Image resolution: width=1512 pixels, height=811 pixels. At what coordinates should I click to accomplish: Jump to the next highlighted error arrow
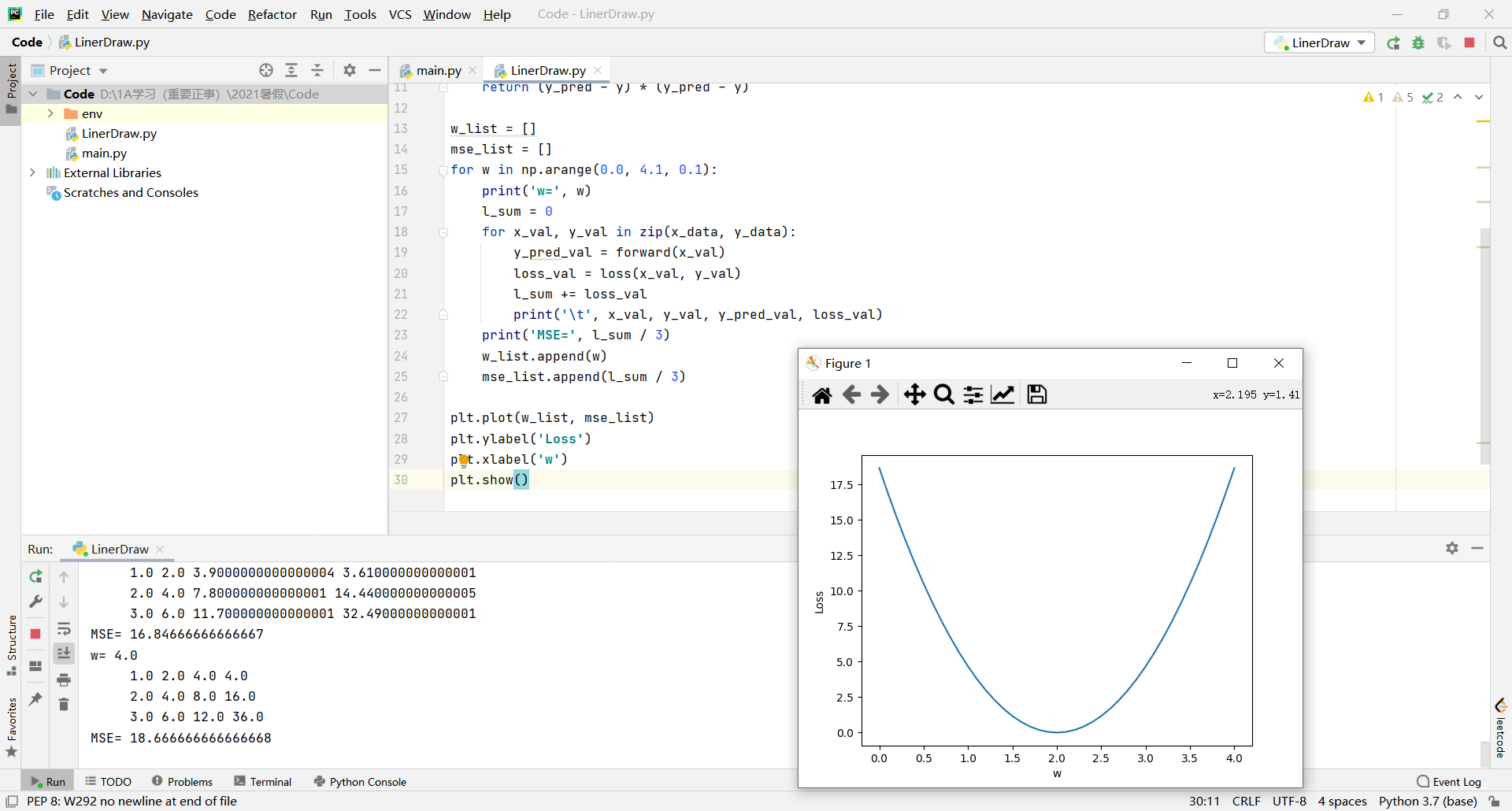(x=1479, y=97)
